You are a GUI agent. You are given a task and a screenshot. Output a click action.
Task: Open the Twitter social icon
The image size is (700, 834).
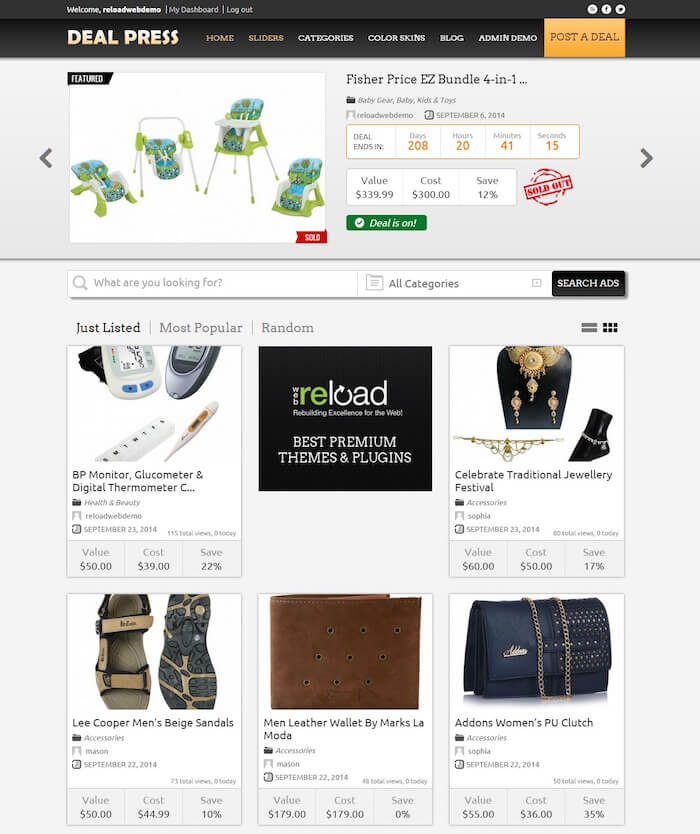point(620,9)
